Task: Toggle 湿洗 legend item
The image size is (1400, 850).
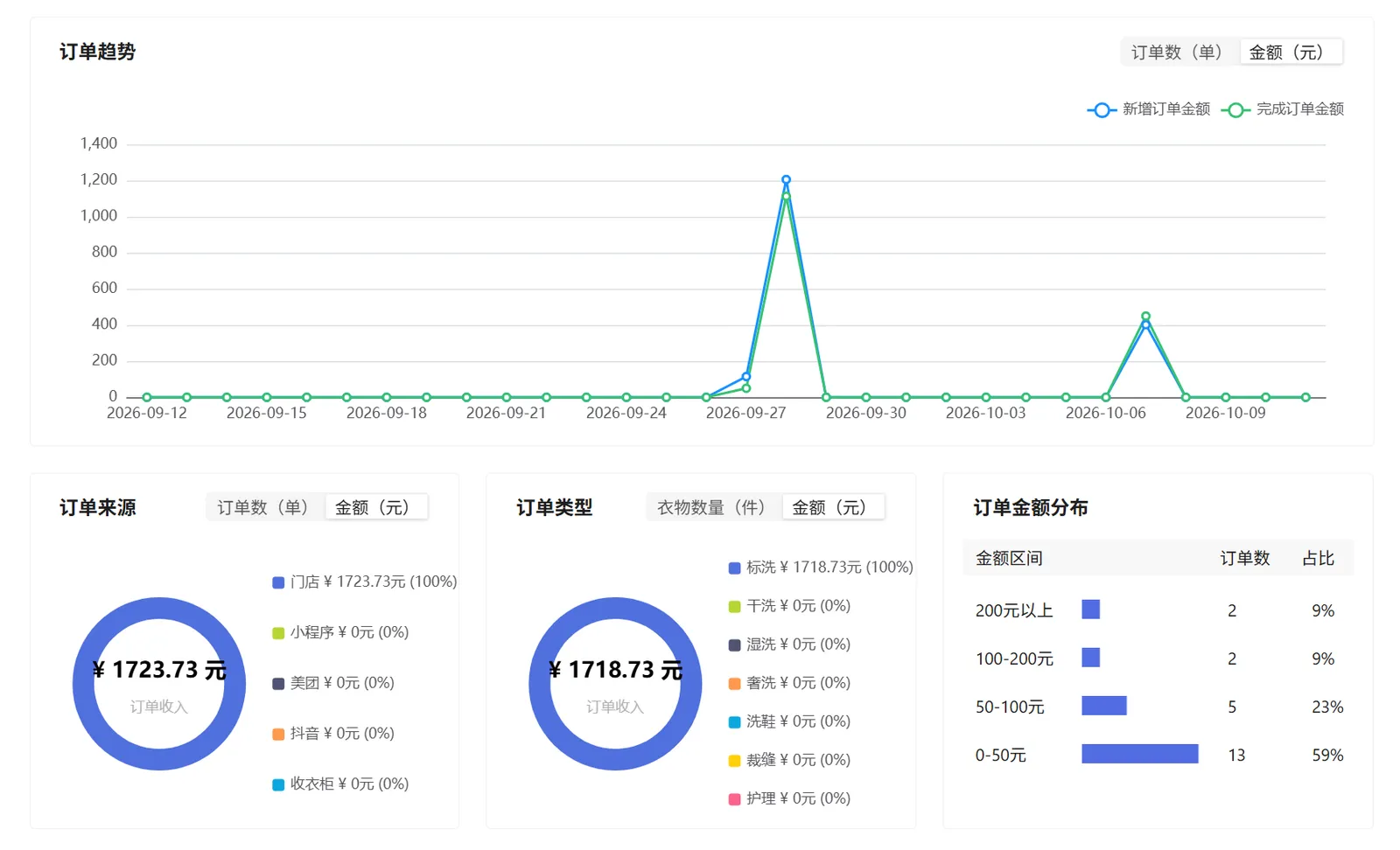Action: [x=789, y=644]
